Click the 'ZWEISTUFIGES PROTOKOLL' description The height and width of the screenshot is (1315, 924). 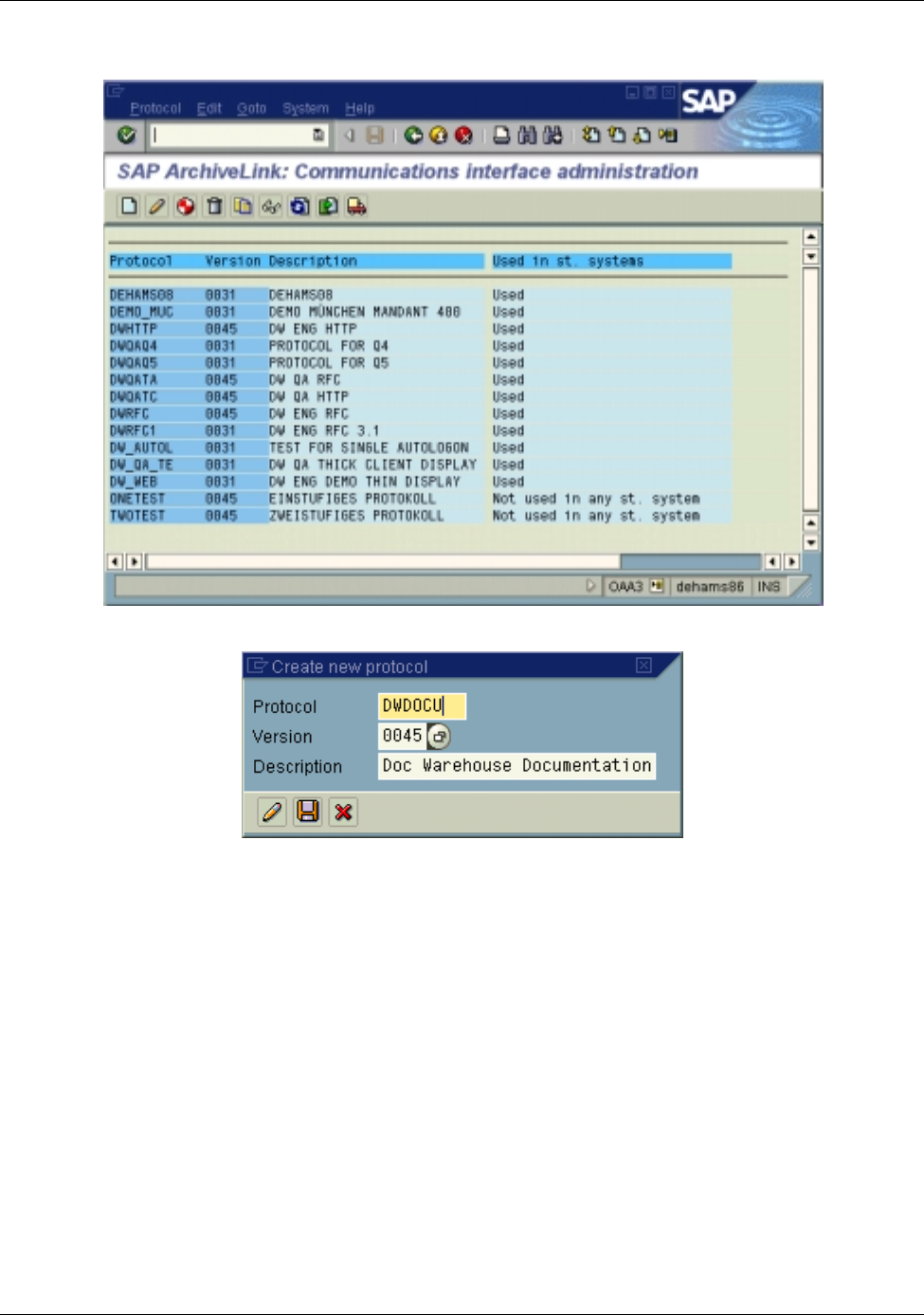356,516
